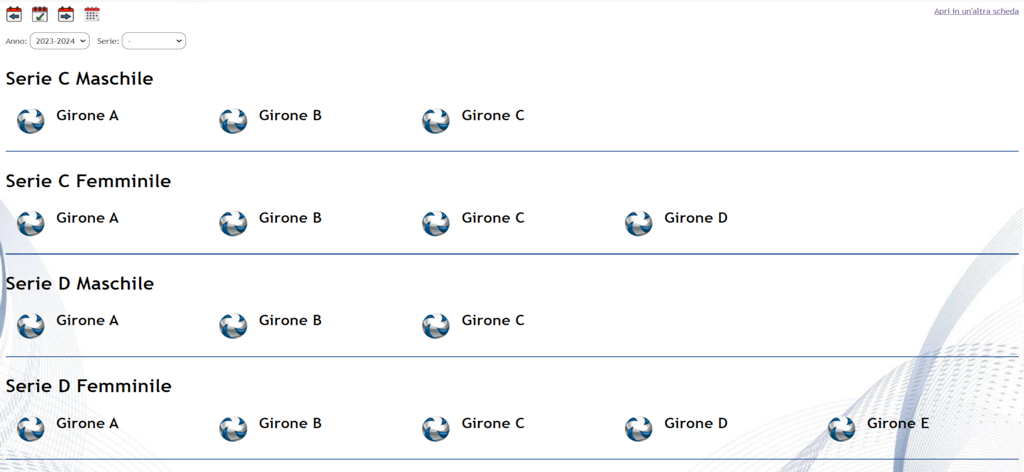Click the calendar checkmark icon
This screenshot has width=1024, height=472.
[x=40, y=14]
